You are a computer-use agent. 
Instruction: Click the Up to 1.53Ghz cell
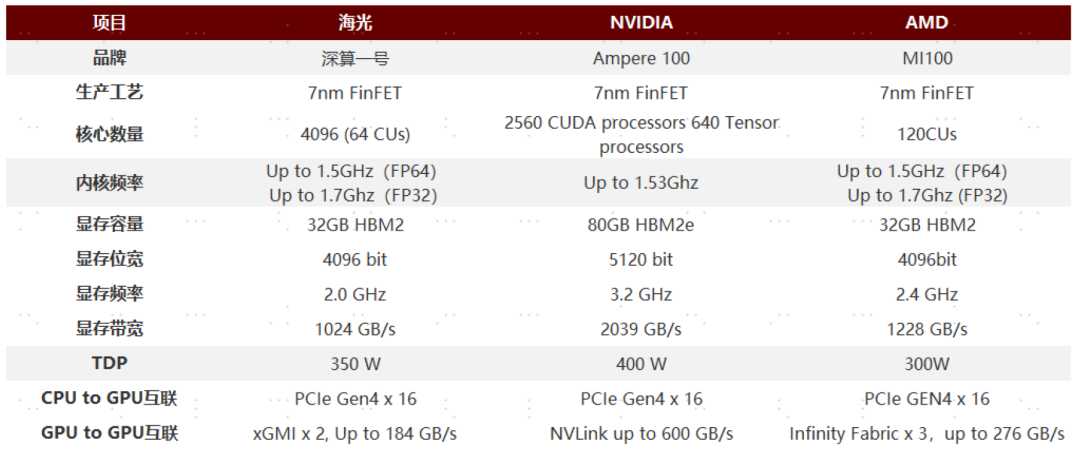point(641,183)
